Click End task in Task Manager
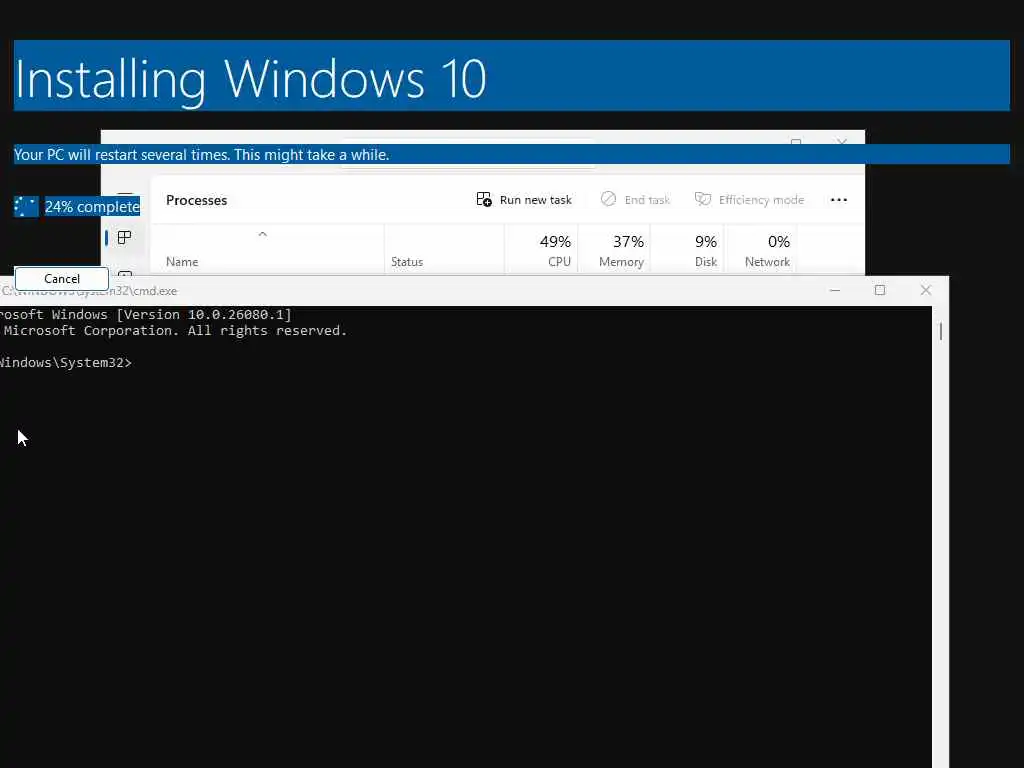Screen dimensions: 1024x768 point(635,200)
